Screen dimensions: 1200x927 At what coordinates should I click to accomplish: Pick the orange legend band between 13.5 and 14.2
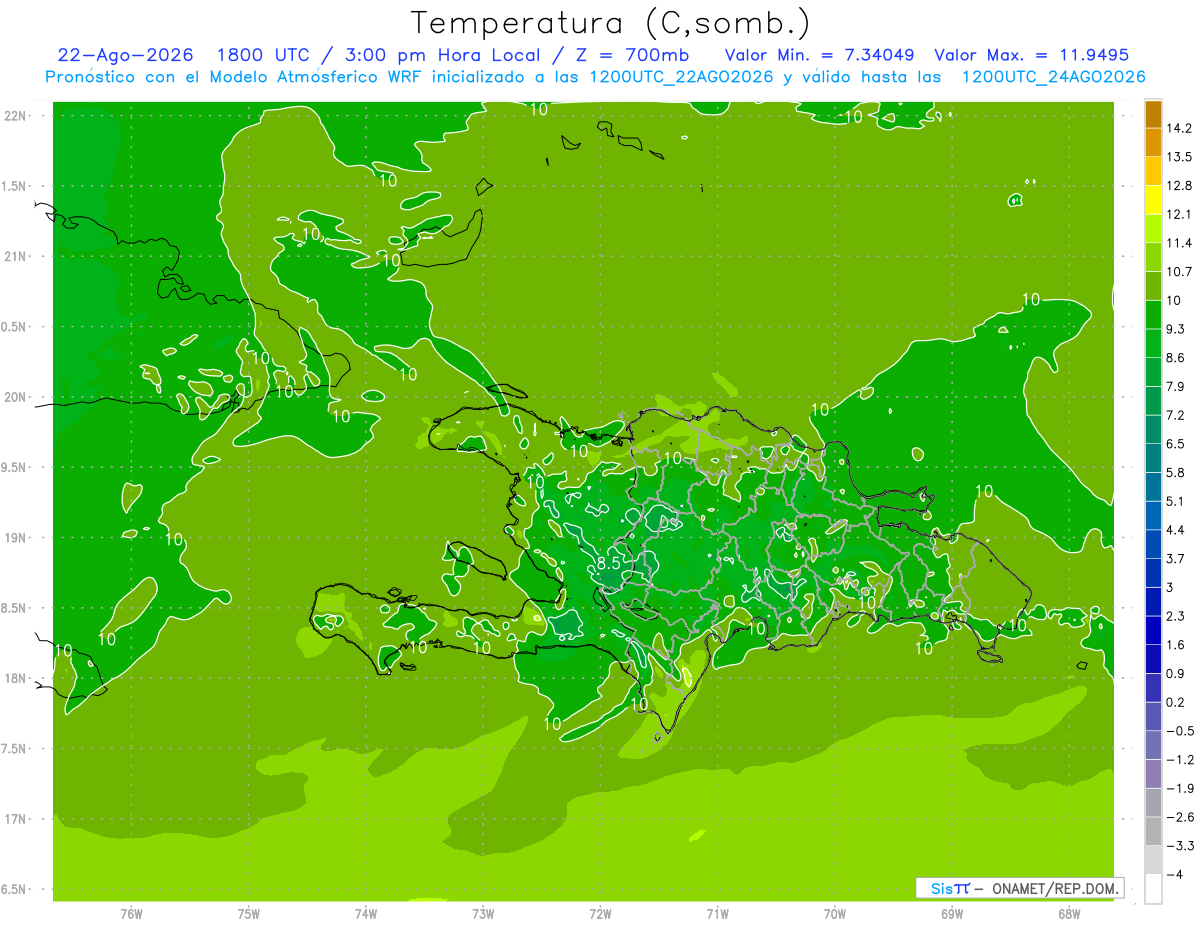click(x=1153, y=143)
